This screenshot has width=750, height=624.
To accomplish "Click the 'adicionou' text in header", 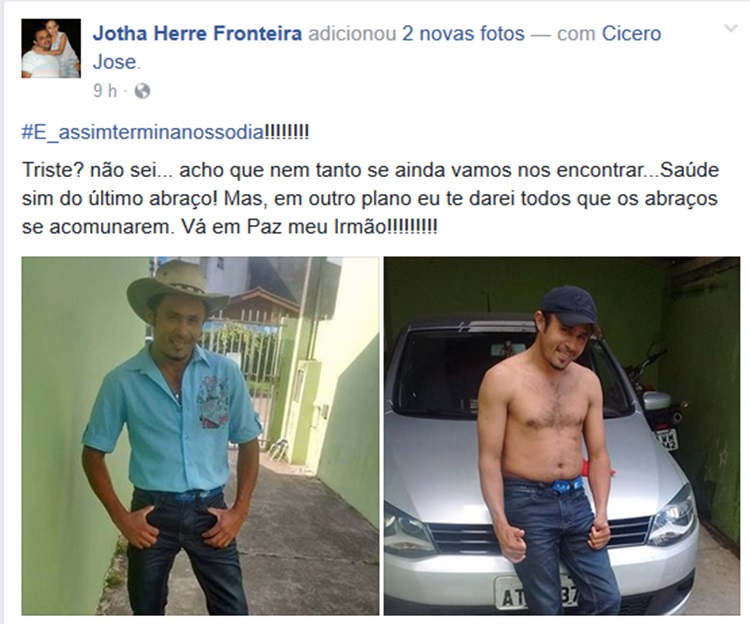I will click(x=353, y=33).
